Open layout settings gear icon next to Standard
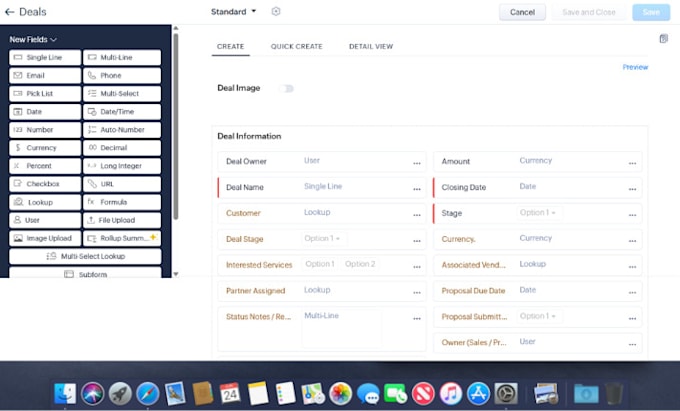Screen dimensions: 680x411 tap(276, 12)
